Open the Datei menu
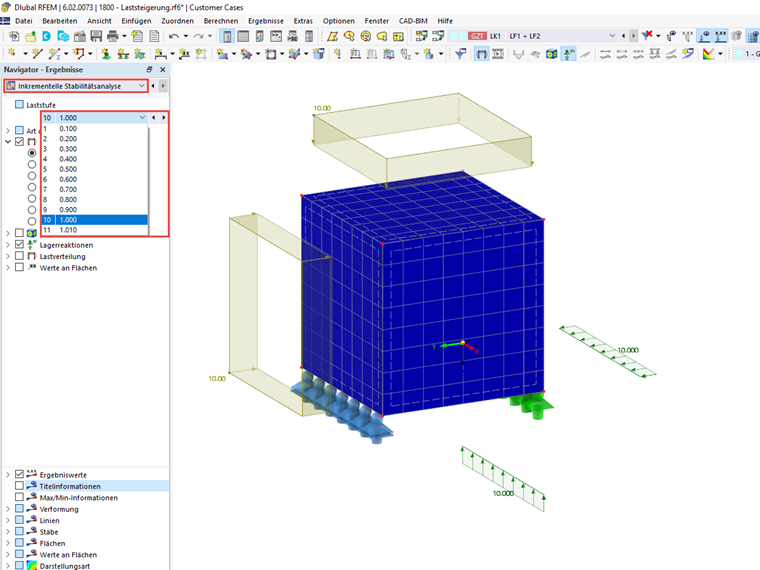 [24, 21]
